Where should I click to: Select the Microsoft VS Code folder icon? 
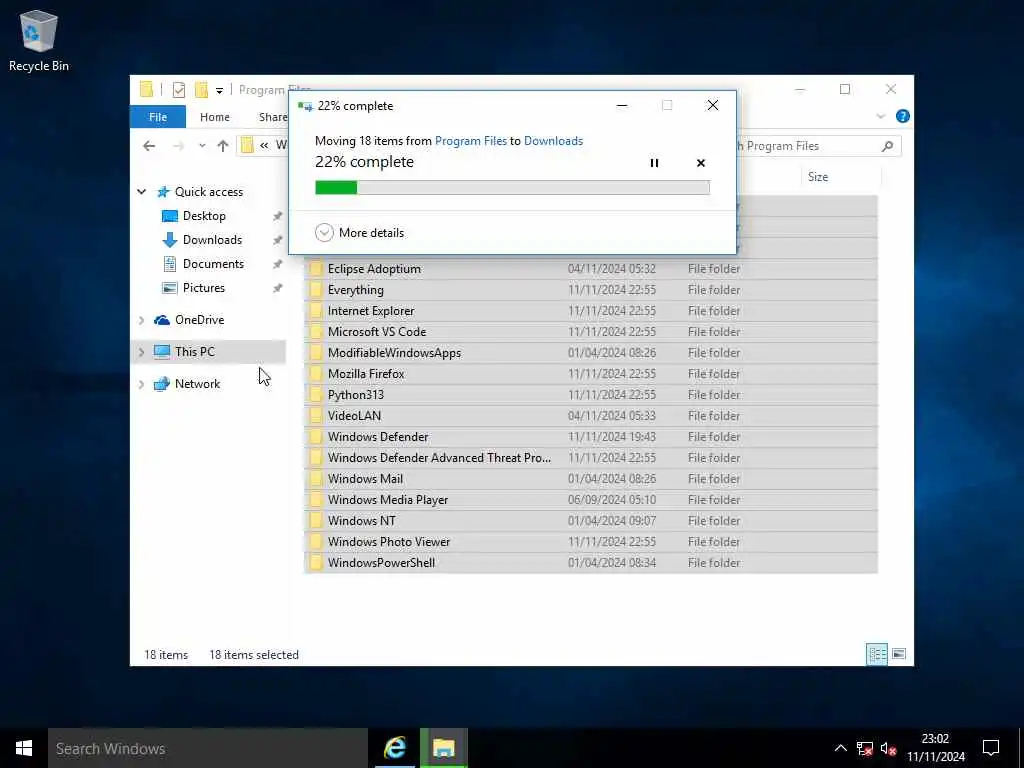pyautogui.click(x=316, y=332)
